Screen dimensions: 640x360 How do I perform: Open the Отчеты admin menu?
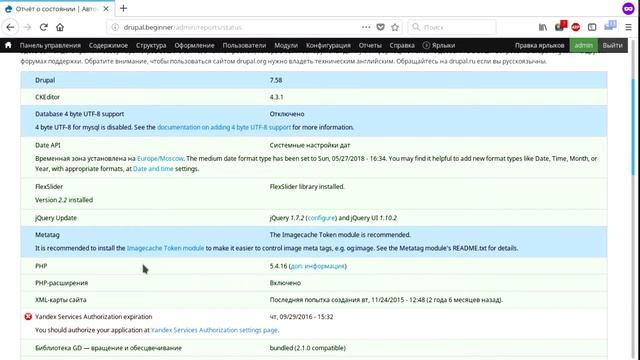point(370,45)
